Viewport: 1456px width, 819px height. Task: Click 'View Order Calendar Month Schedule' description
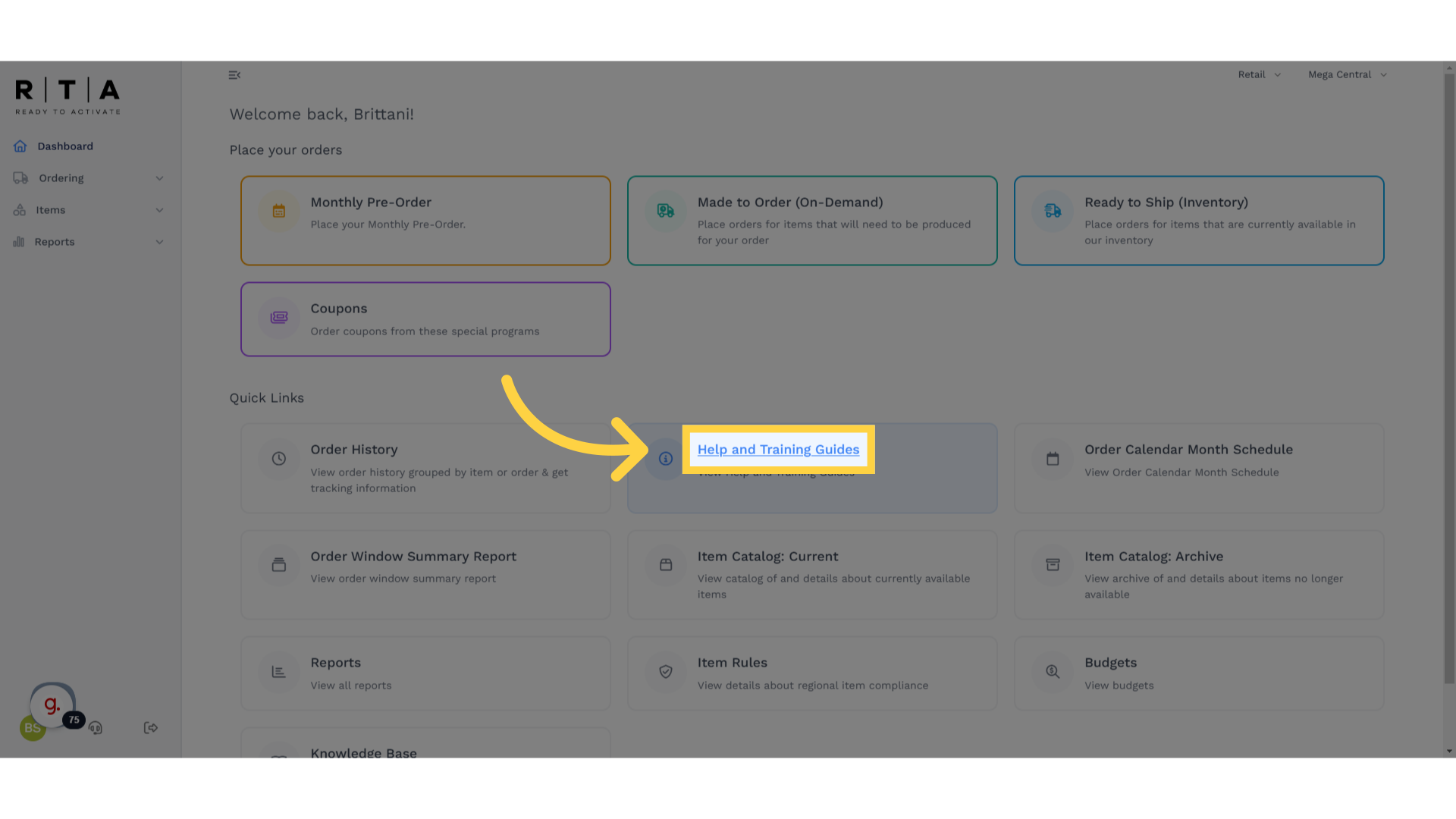1181,472
